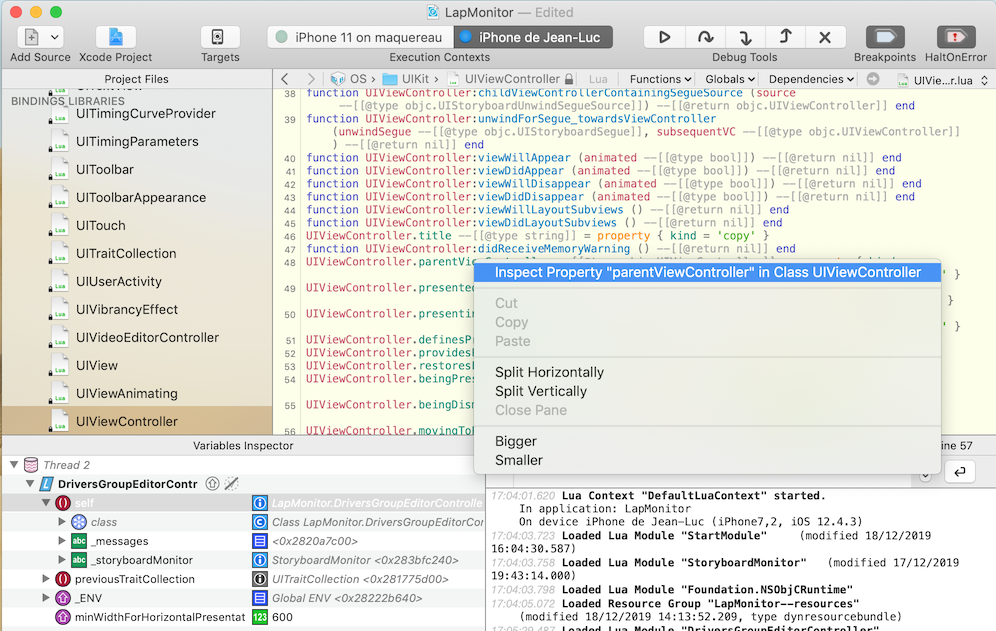
Task: Open the Targets toolbar icon
Action: (218, 37)
